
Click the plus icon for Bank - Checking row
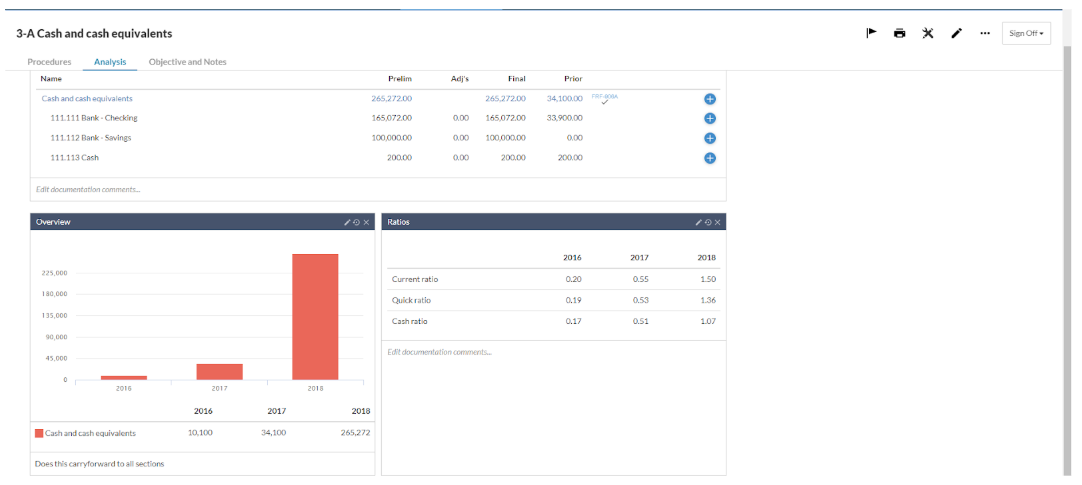tap(710, 118)
